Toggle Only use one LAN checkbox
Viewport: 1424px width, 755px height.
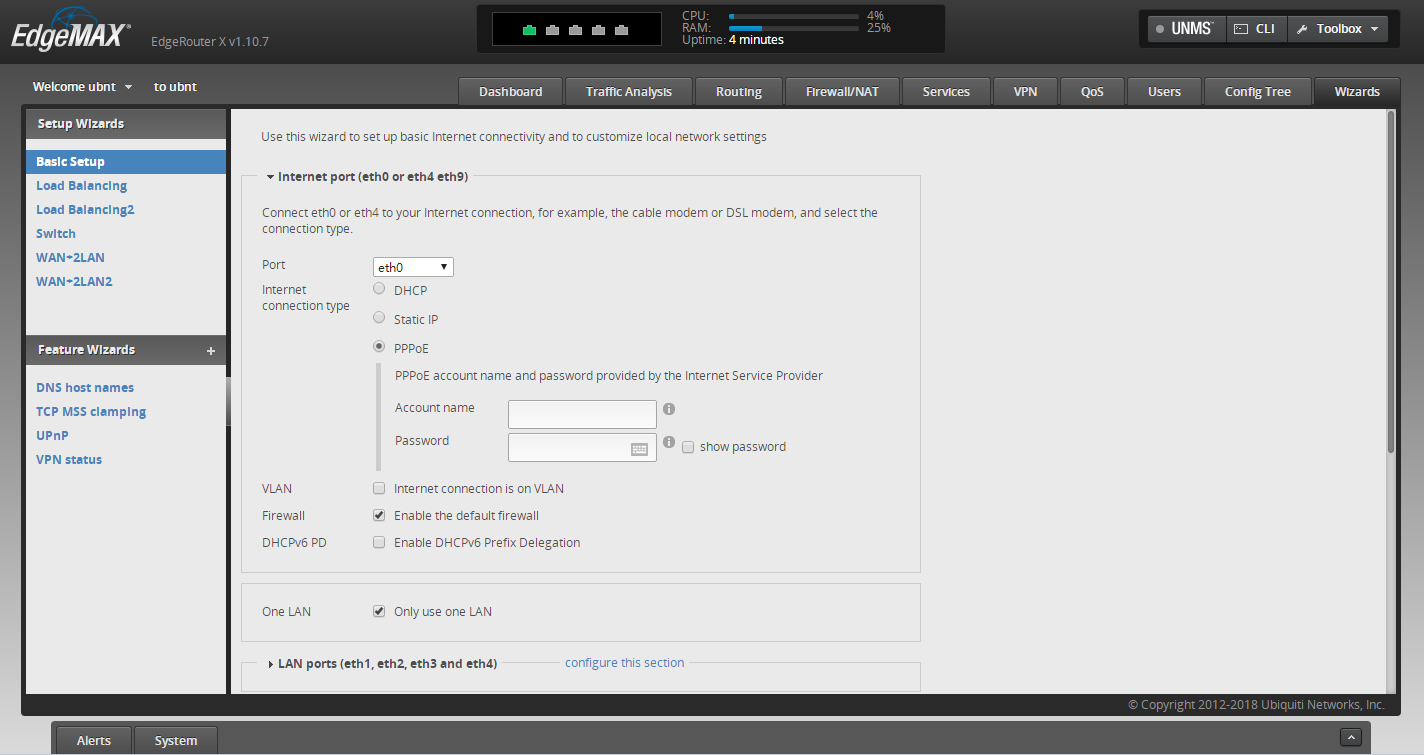[379, 612]
